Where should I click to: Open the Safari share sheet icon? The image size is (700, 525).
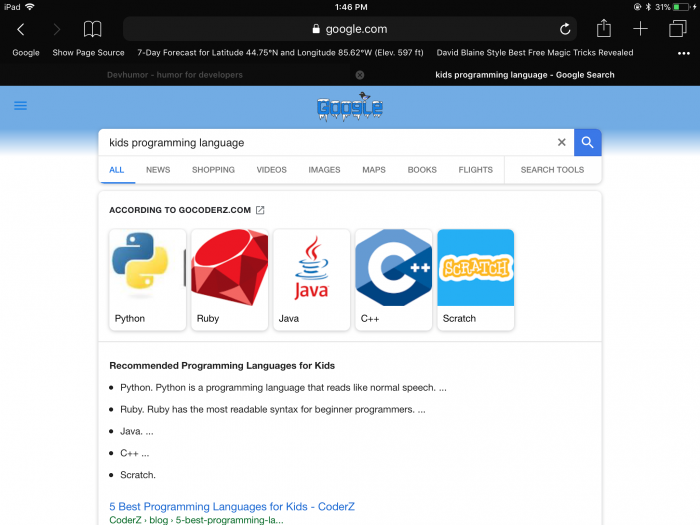point(604,28)
